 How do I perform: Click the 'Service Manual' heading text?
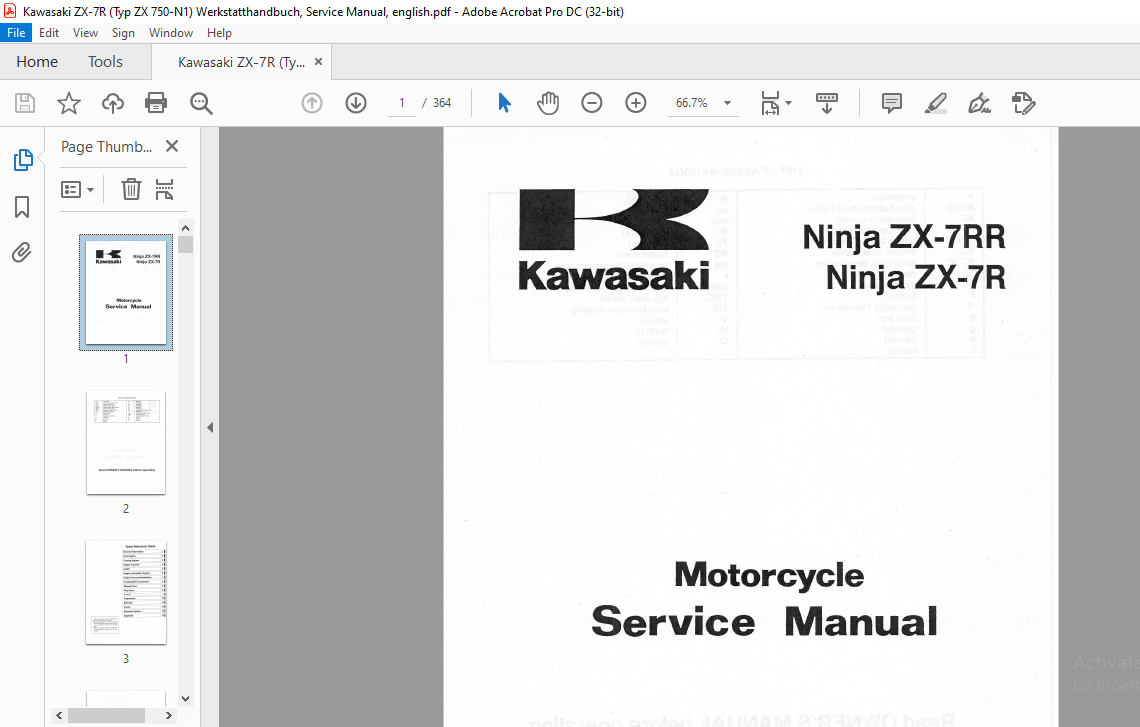coord(764,622)
